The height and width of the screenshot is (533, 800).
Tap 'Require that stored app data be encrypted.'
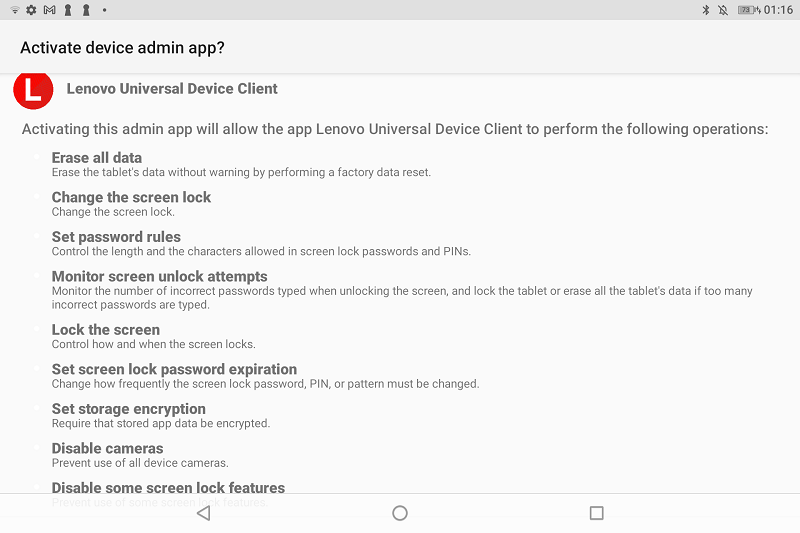coord(161,423)
